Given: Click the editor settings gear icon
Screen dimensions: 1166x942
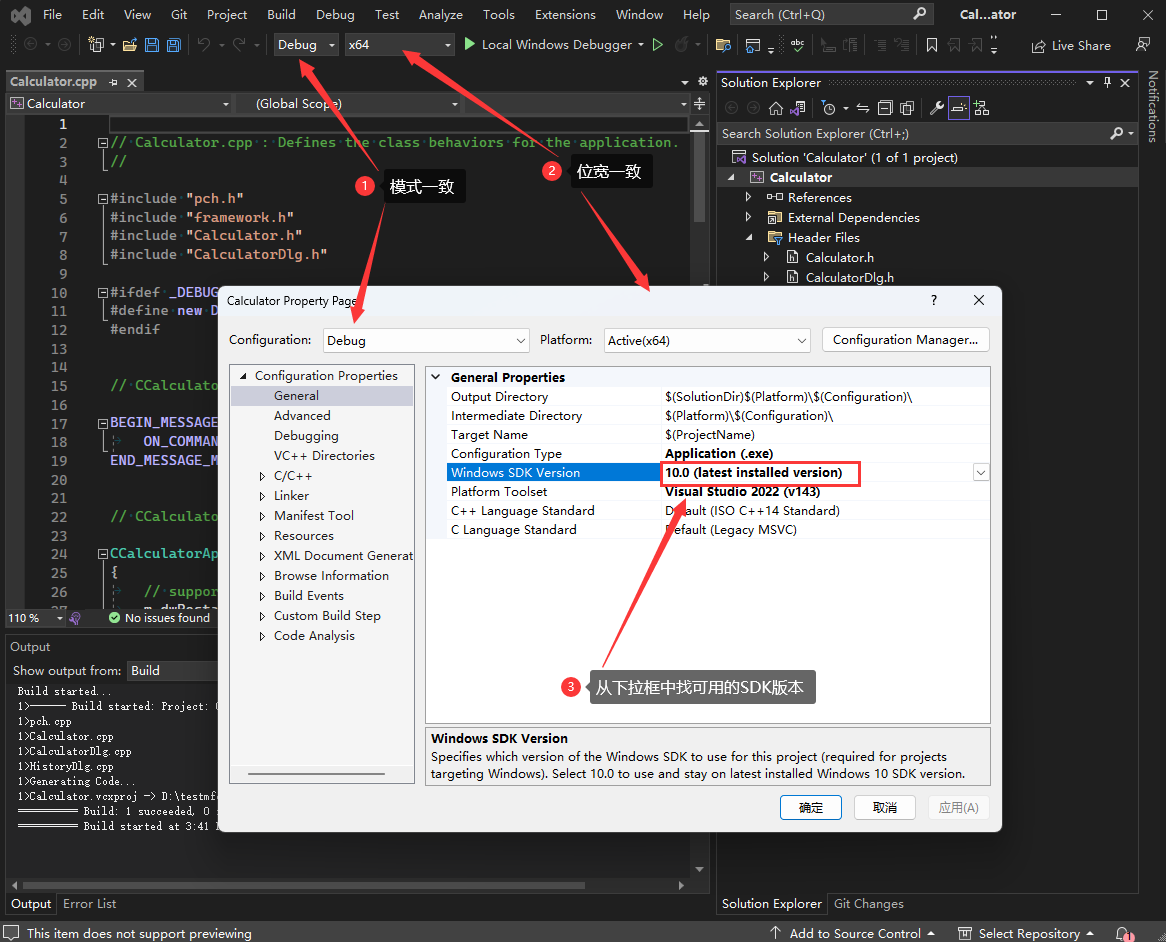Looking at the screenshot, I should coord(703,81).
